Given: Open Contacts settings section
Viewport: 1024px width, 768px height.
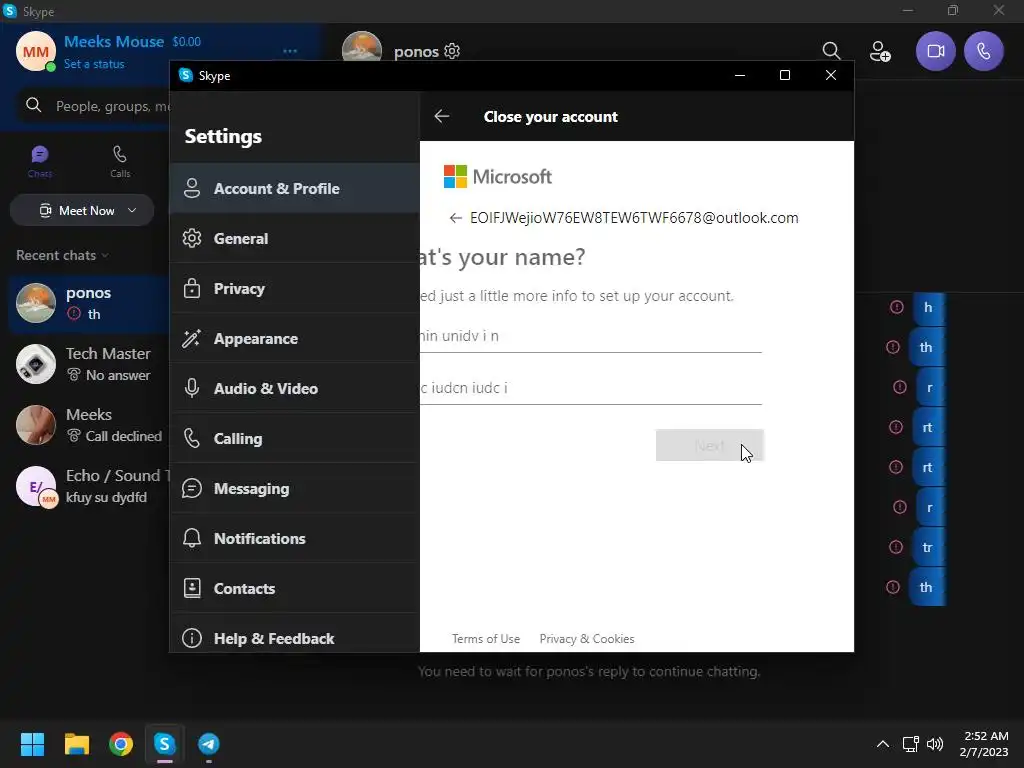Looking at the screenshot, I should click(x=295, y=588).
